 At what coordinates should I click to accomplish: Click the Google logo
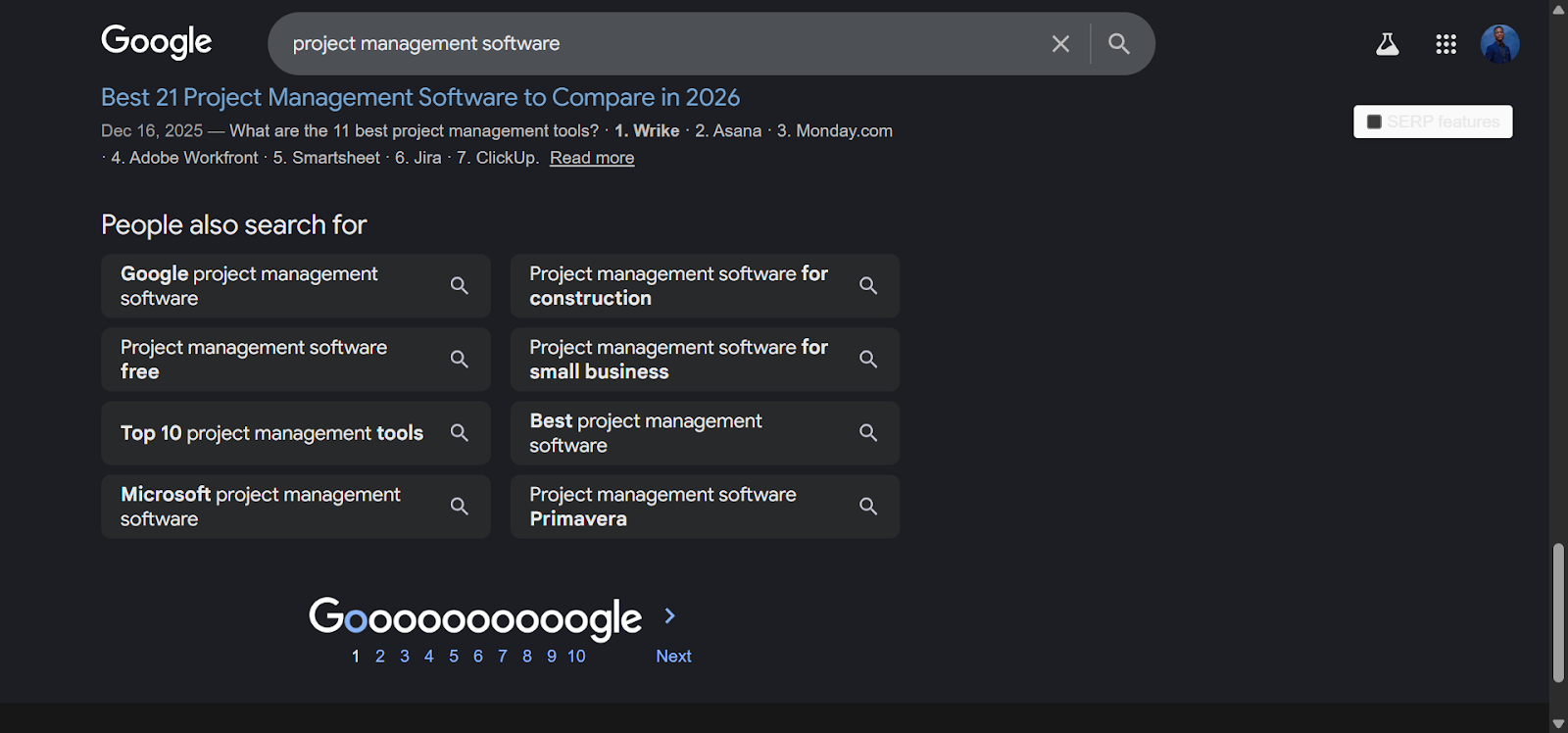[157, 42]
